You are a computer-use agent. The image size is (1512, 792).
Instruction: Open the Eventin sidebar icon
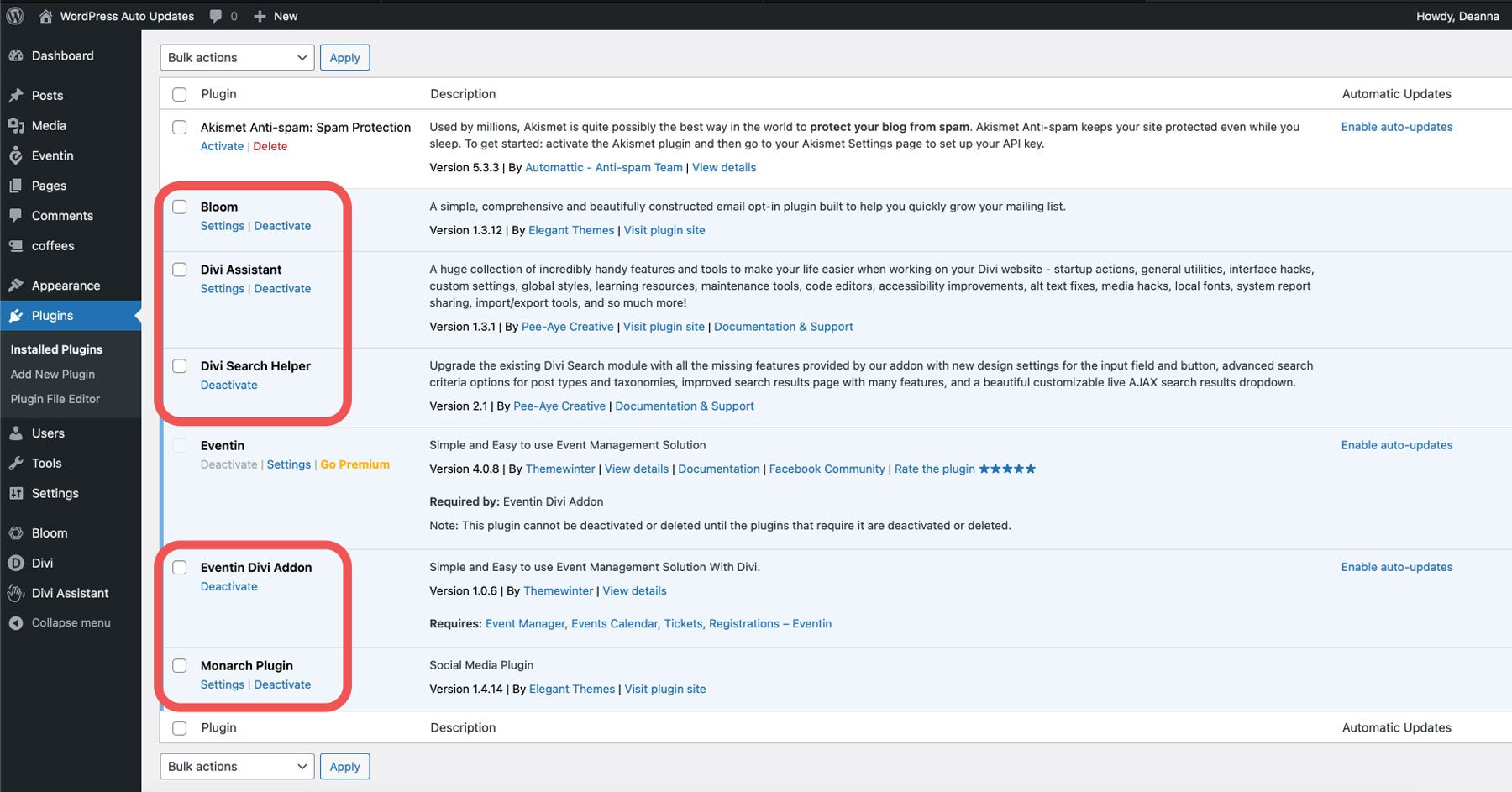point(17,155)
